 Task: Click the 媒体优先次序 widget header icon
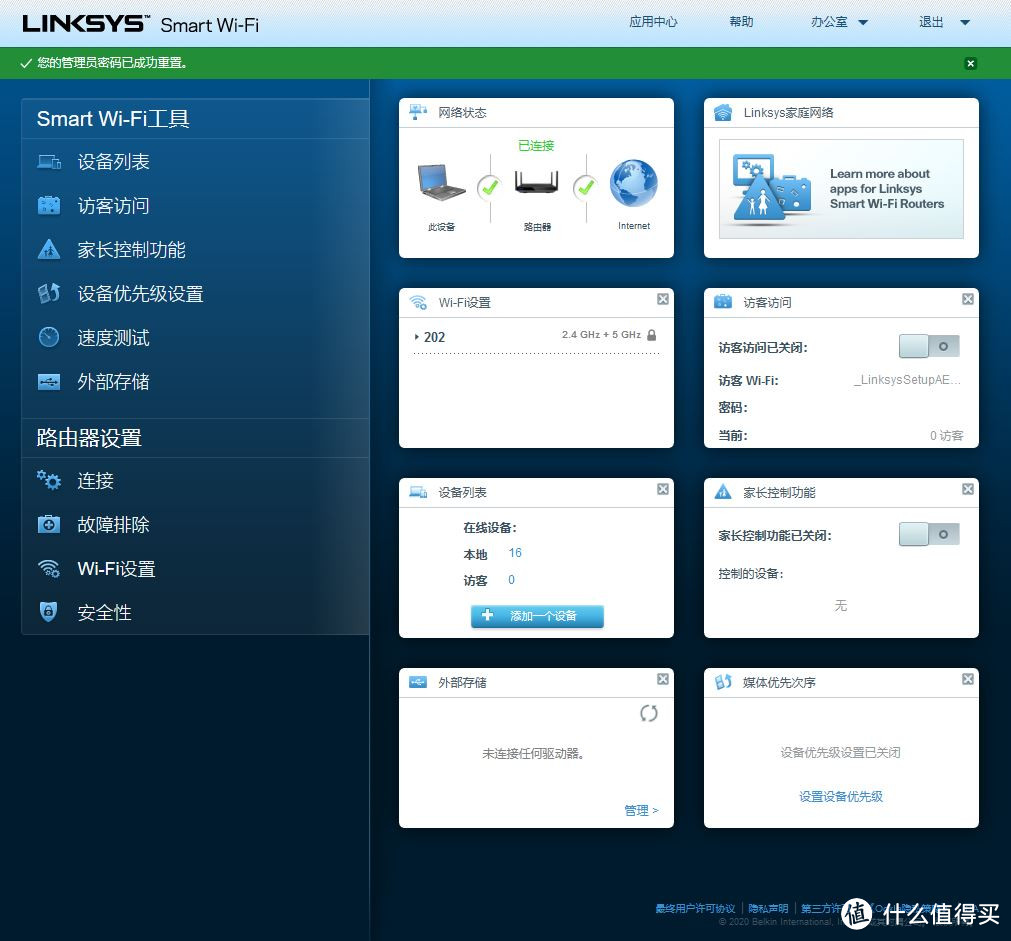(x=723, y=682)
